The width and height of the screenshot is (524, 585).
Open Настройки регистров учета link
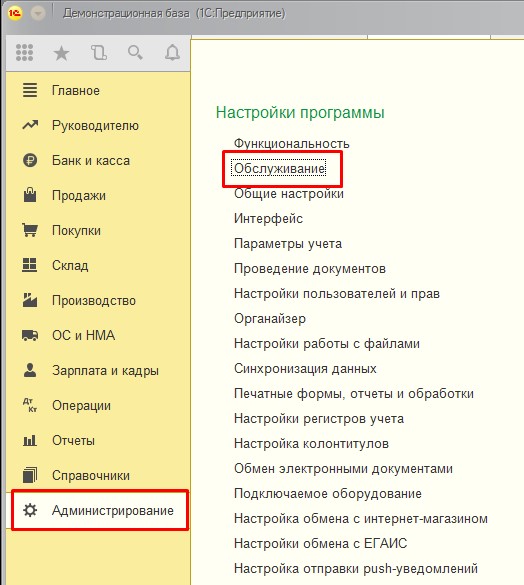(319, 419)
